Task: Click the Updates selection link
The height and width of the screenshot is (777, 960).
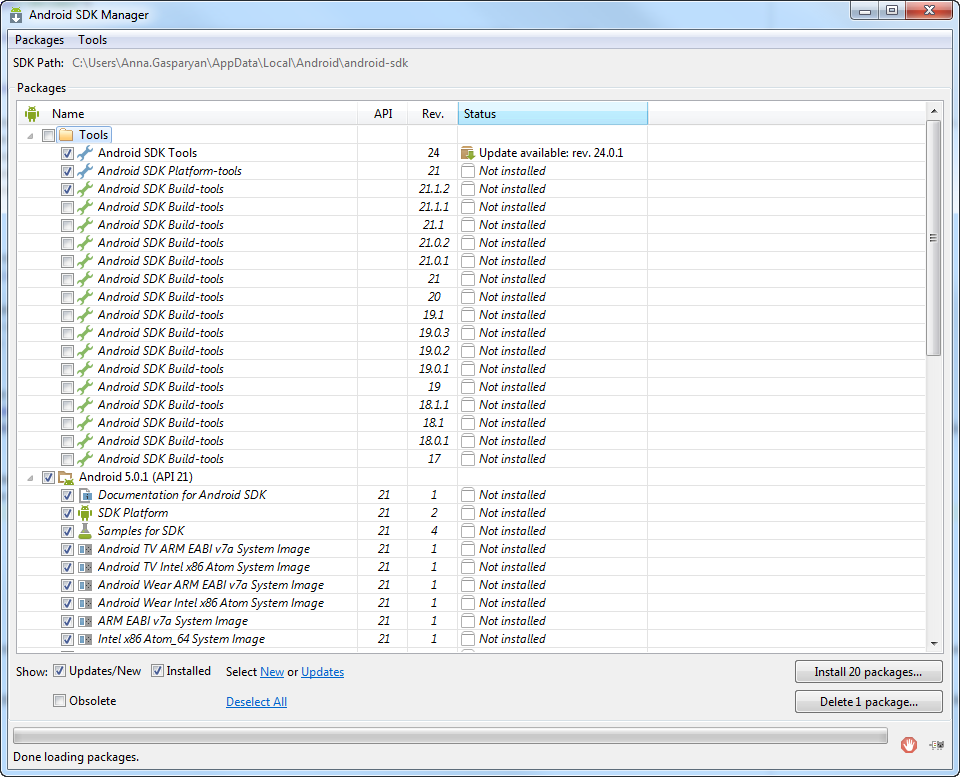Action: coord(323,672)
